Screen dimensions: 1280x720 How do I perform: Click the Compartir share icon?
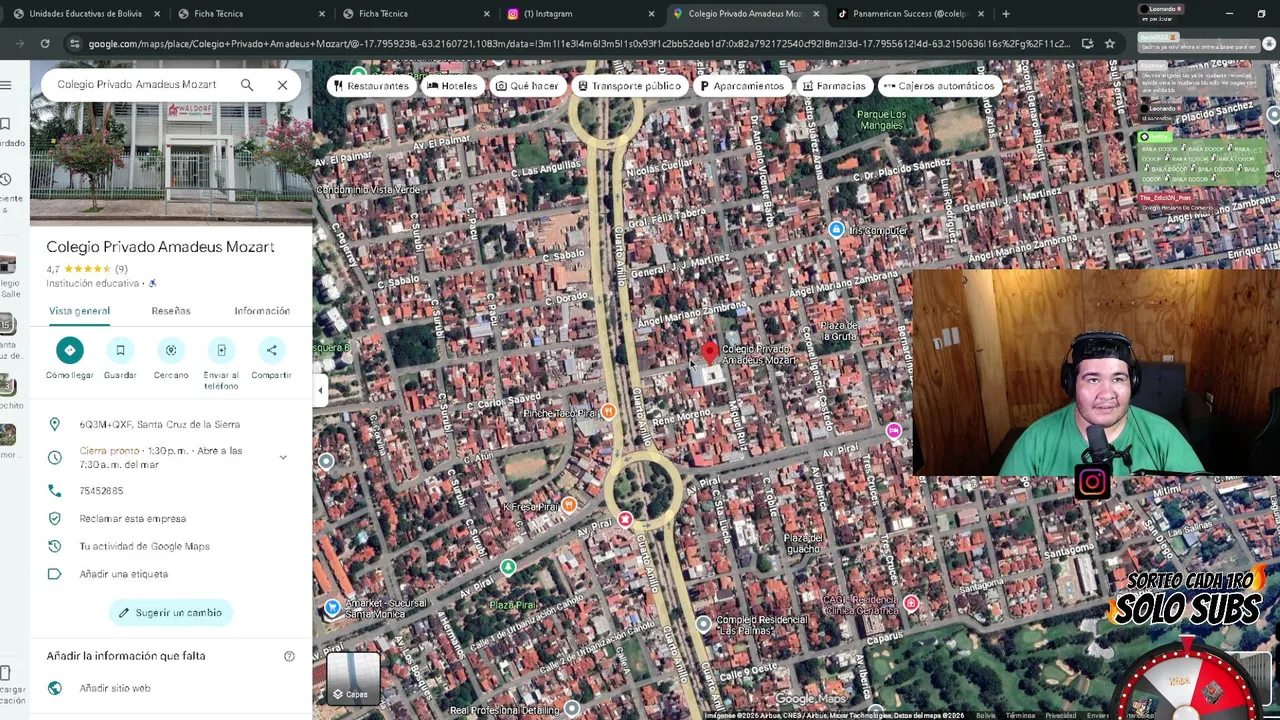pyautogui.click(x=271, y=350)
